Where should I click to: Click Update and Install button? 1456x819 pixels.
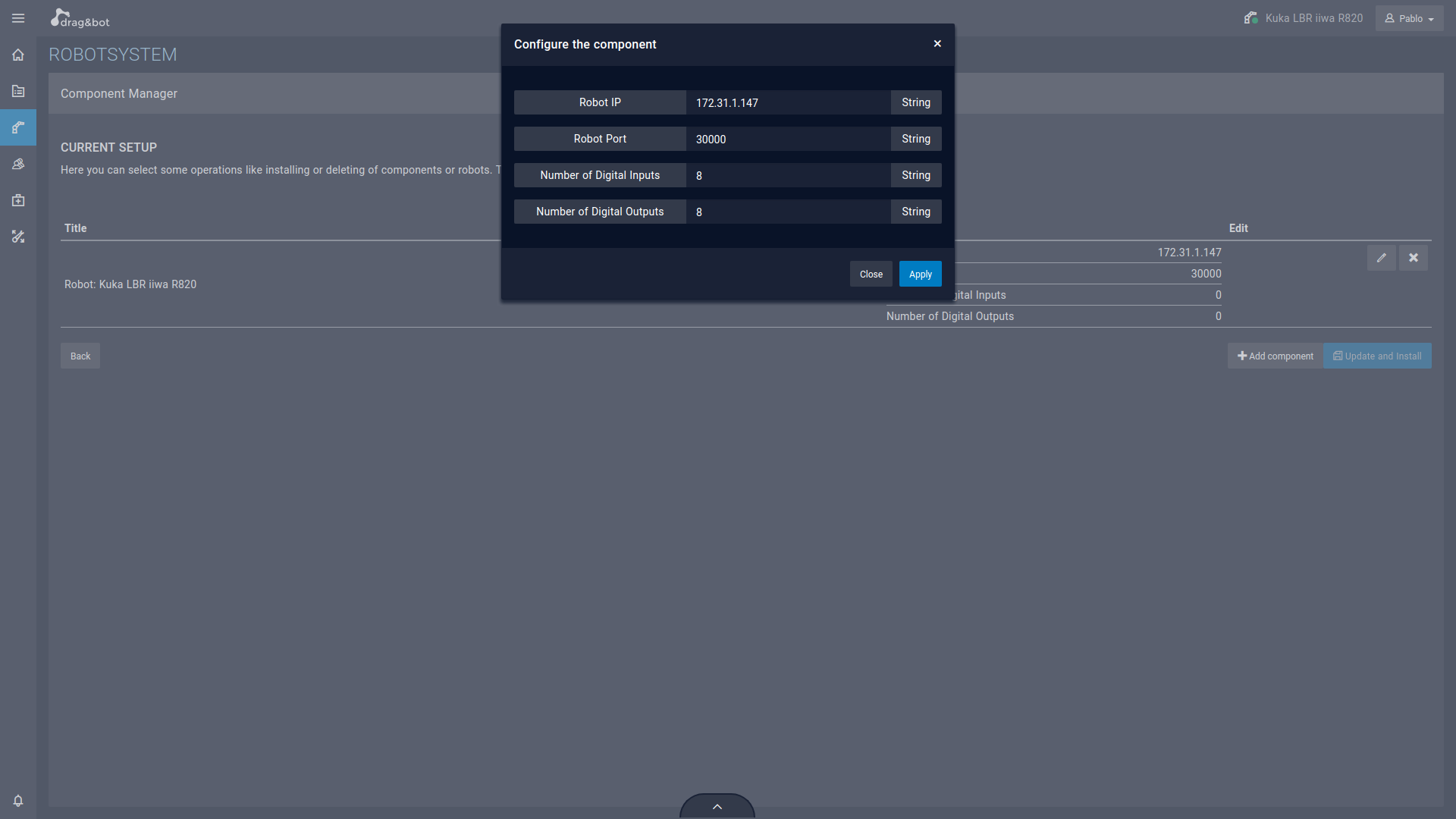[x=1377, y=356]
